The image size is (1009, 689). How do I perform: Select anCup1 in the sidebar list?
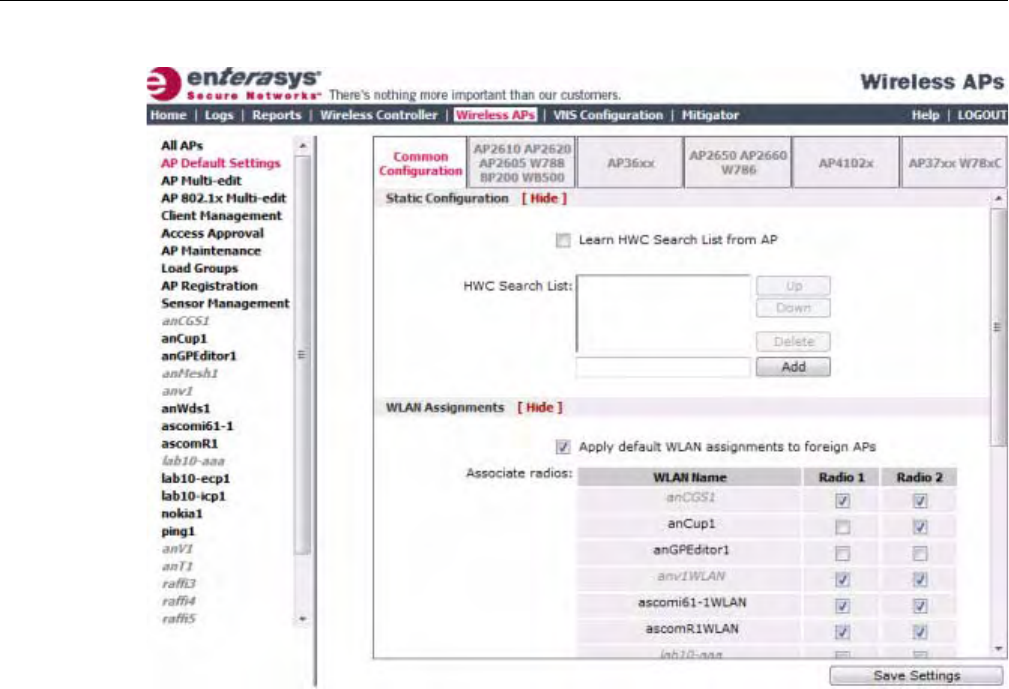click(184, 338)
